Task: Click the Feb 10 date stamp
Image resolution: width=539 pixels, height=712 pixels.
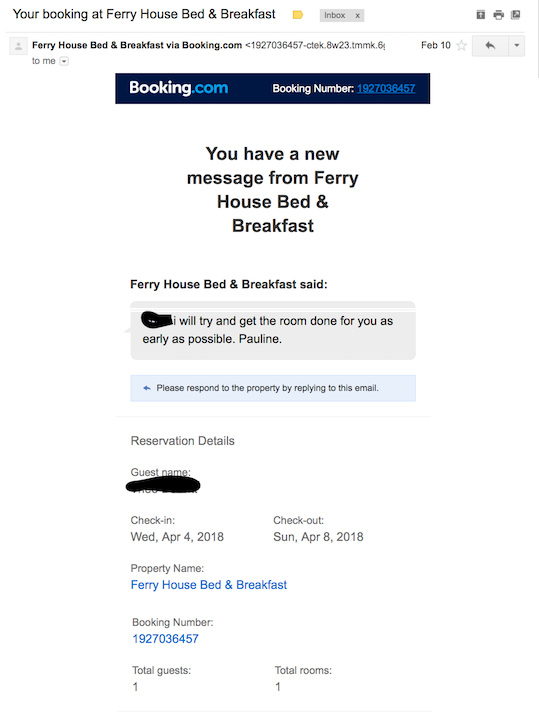Action: [435, 45]
